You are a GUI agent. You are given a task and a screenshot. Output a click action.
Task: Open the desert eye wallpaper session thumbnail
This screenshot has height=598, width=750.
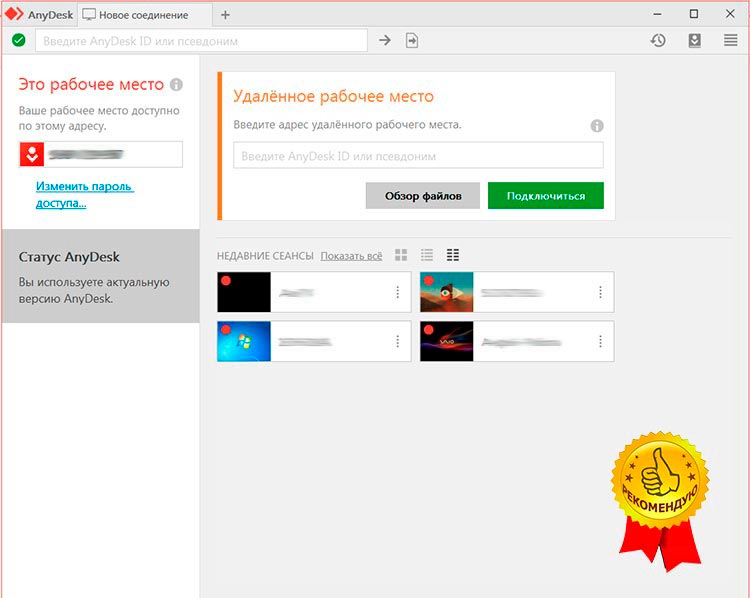click(x=447, y=292)
